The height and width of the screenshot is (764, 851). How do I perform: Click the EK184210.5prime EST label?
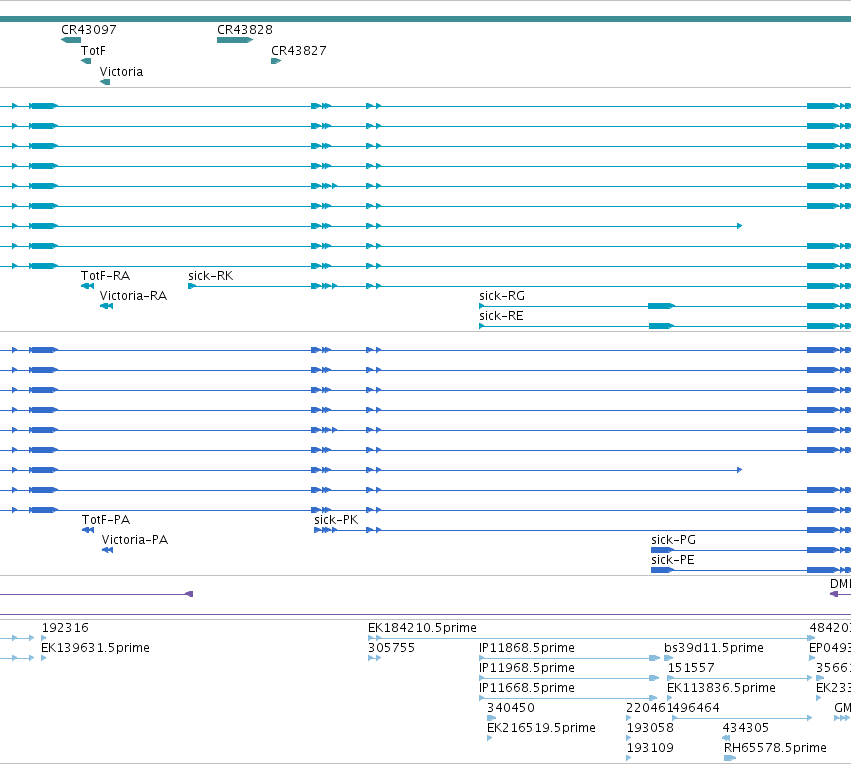click(422, 628)
